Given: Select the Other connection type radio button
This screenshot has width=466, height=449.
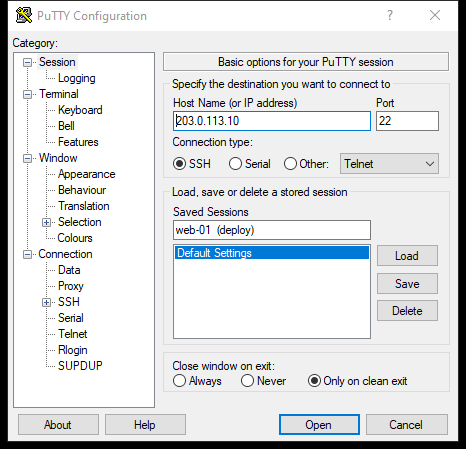Looking at the screenshot, I should coord(290,164).
